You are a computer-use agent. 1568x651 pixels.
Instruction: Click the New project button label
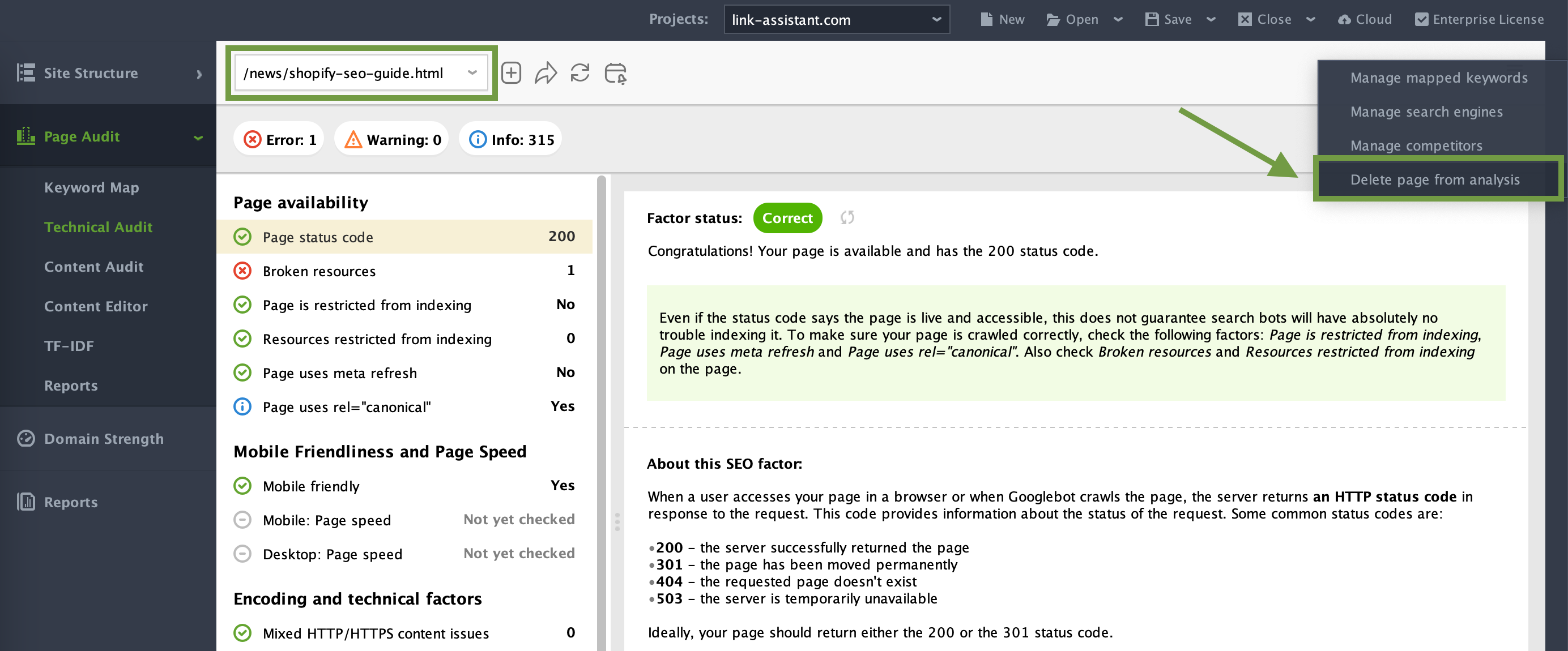click(1011, 19)
